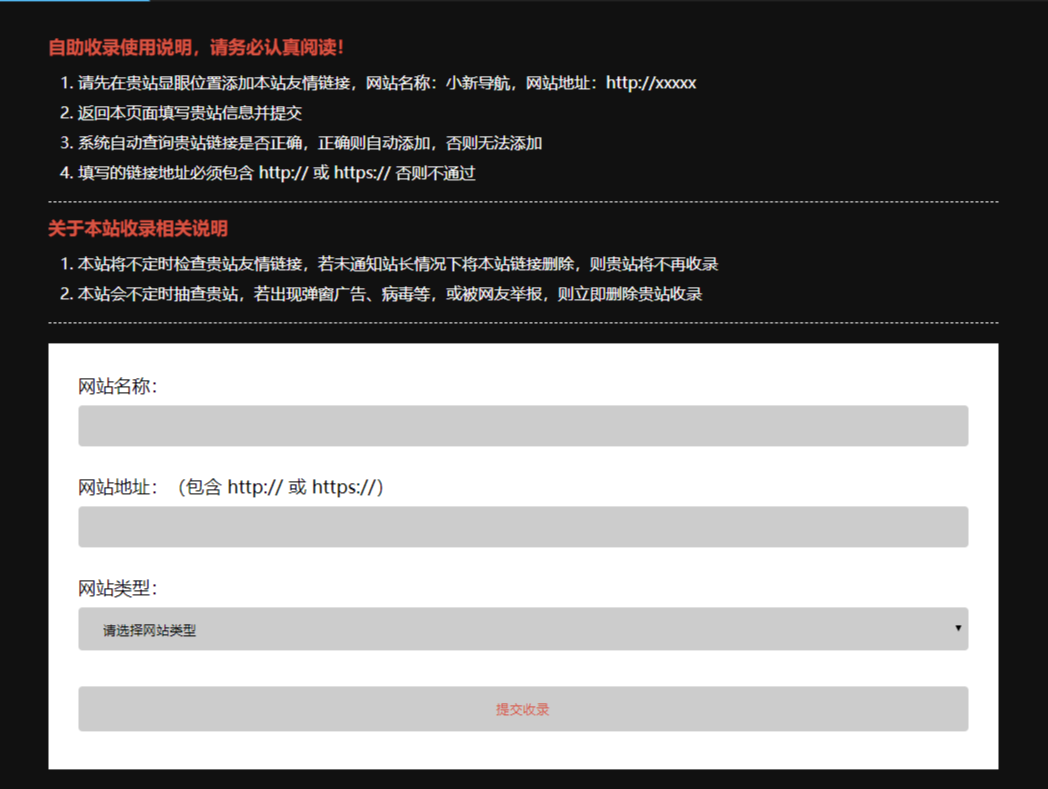This screenshot has width=1048, height=789.
Task: Click the 网站地址: form label
Action: [x=118, y=488]
